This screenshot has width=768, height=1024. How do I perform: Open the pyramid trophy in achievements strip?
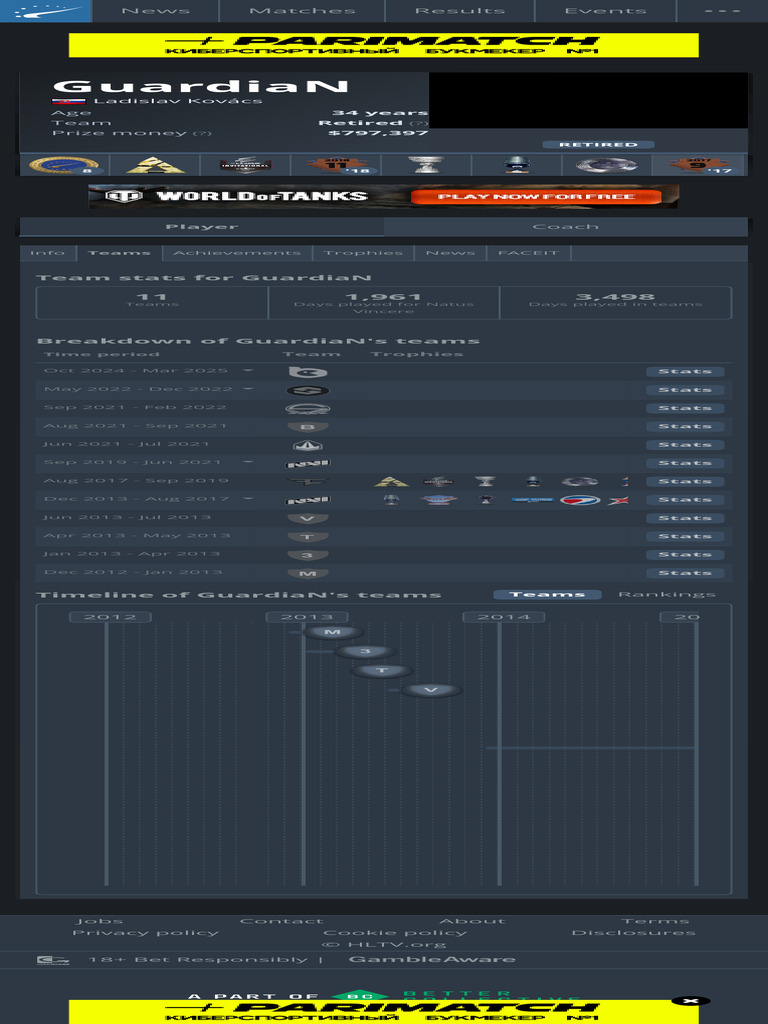tap(155, 165)
